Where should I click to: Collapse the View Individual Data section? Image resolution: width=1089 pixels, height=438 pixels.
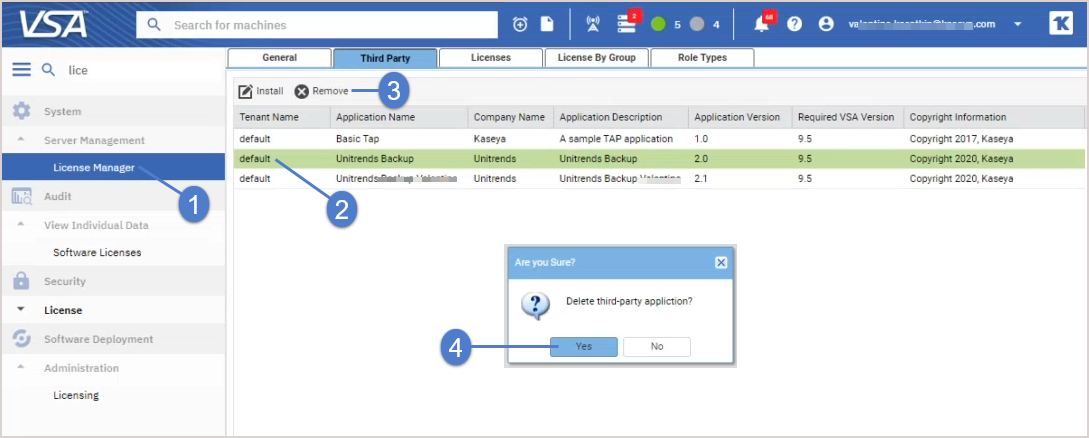[x=21, y=224]
